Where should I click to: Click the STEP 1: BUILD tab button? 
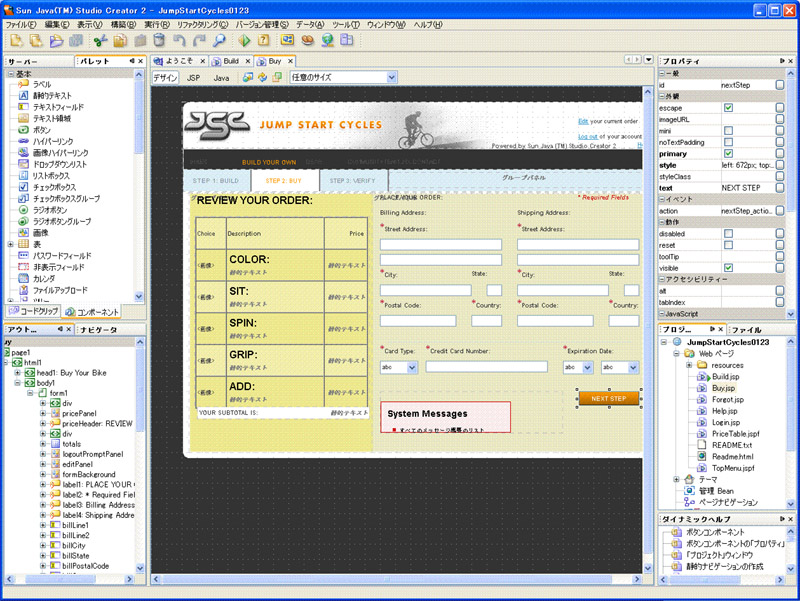point(216,181)
